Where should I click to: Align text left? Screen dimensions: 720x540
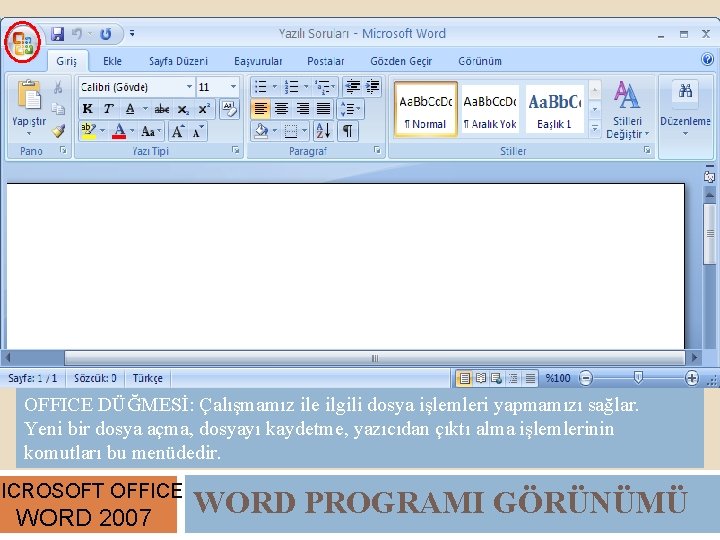coord(260,109)
